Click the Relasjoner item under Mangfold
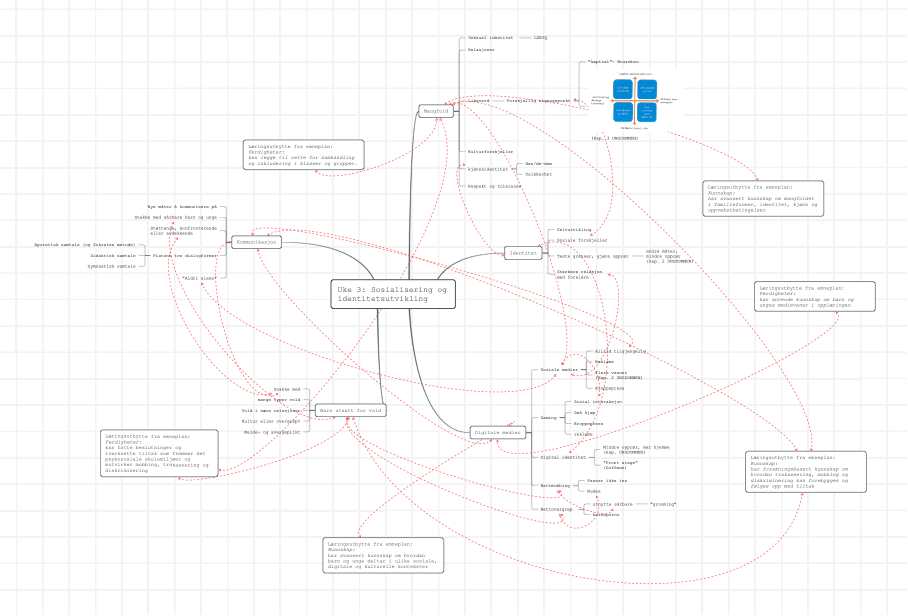 click(x=481, y=50)
